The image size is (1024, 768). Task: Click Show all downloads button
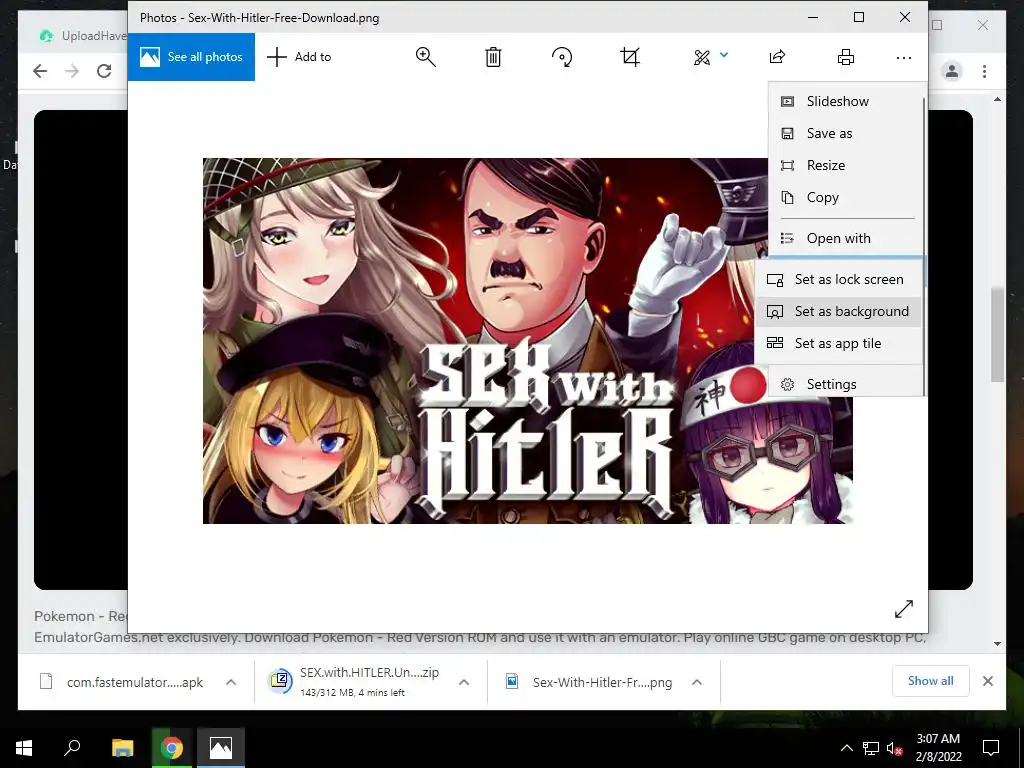[x=931, y=680]
